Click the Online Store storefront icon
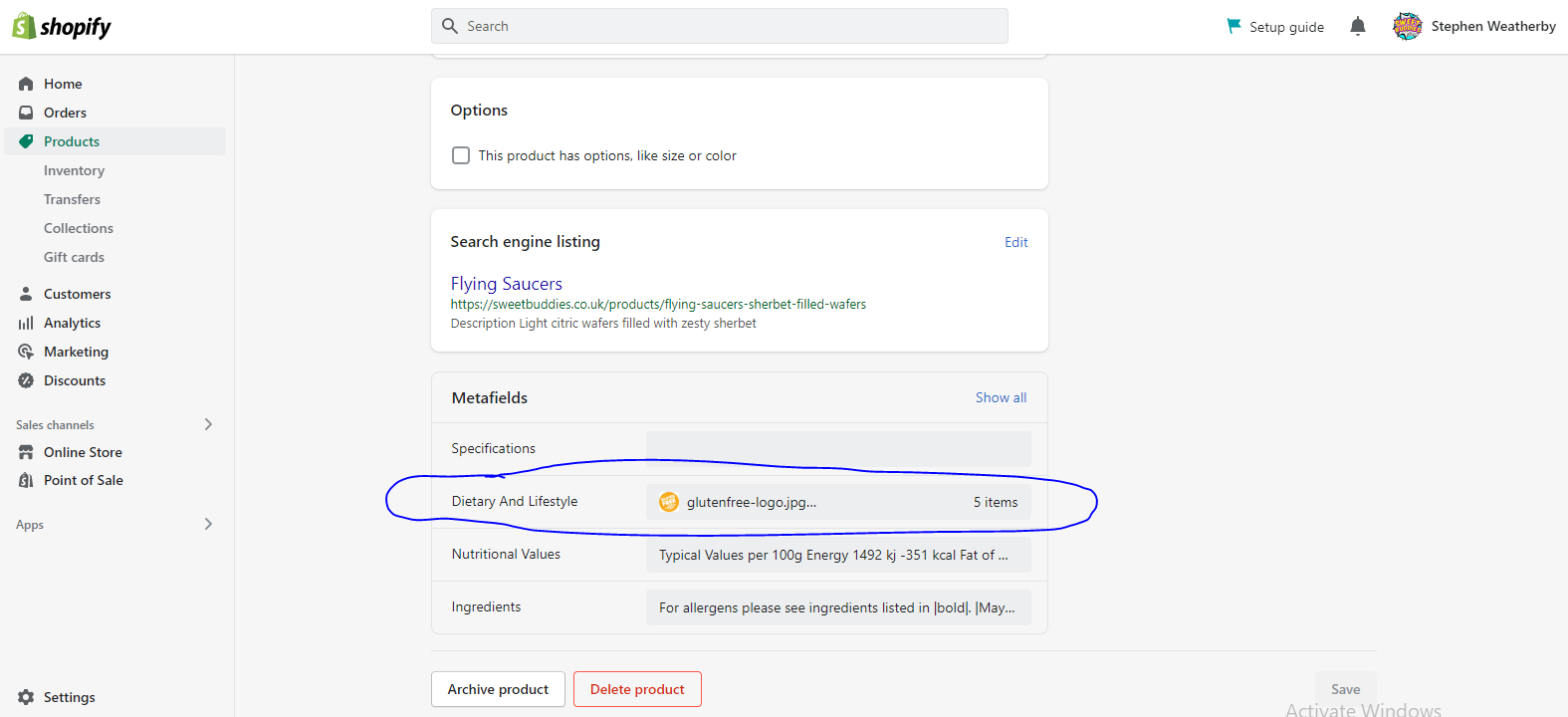The width and height of the screenshot is (1568, 717). (x=26, y=452)
